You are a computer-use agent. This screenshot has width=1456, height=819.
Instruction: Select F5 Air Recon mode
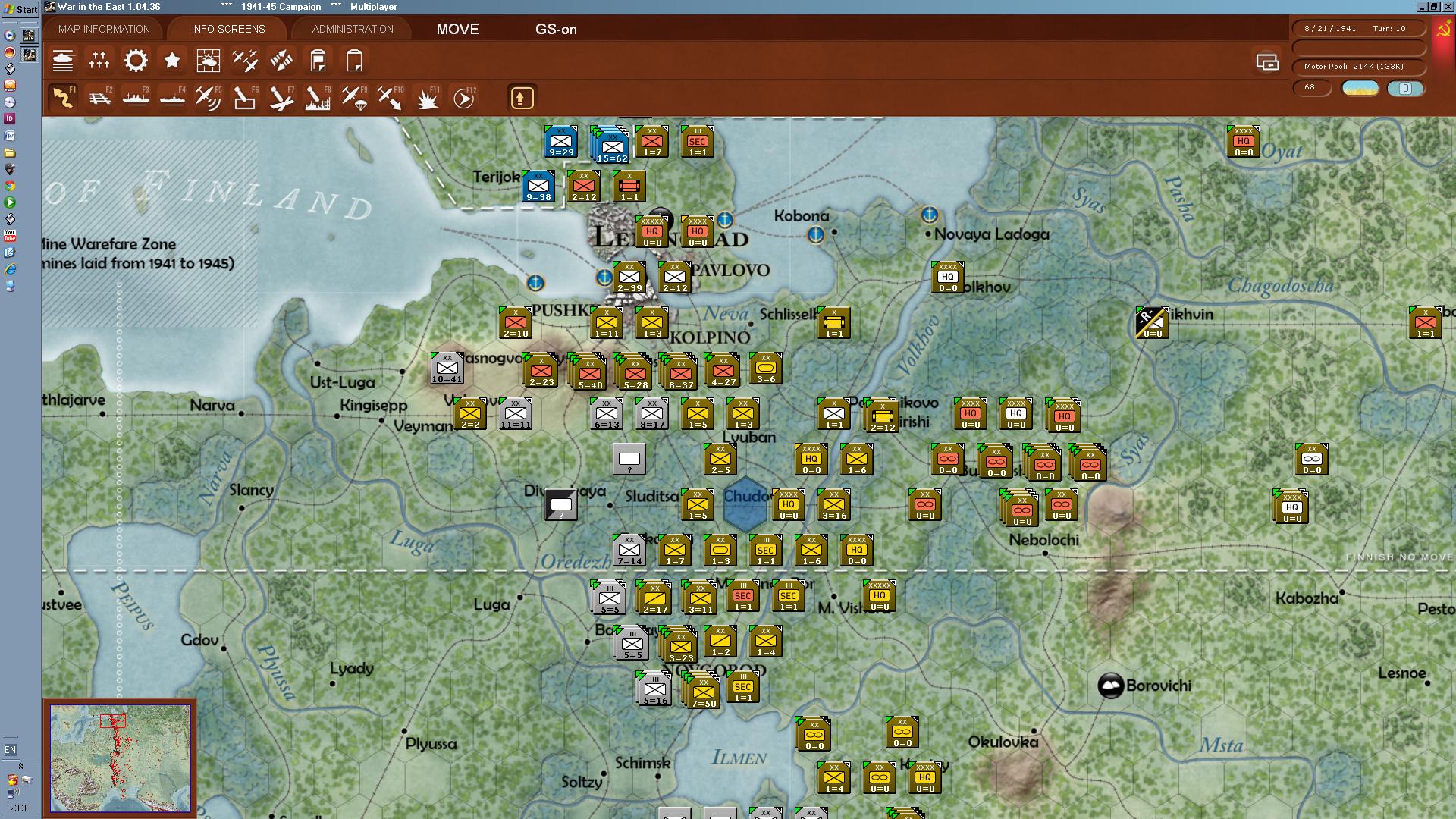tap(209, 98)
